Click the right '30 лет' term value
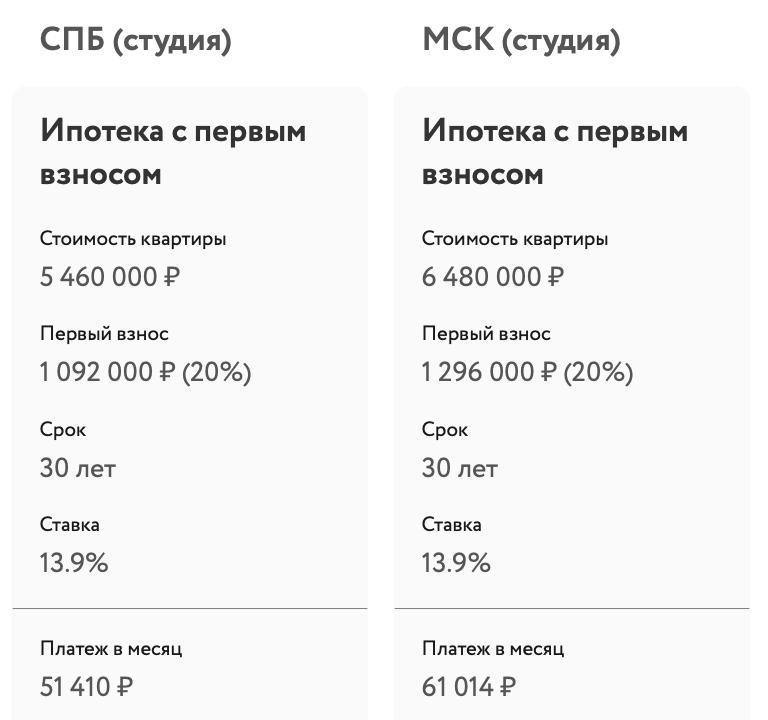 [460, 468]
